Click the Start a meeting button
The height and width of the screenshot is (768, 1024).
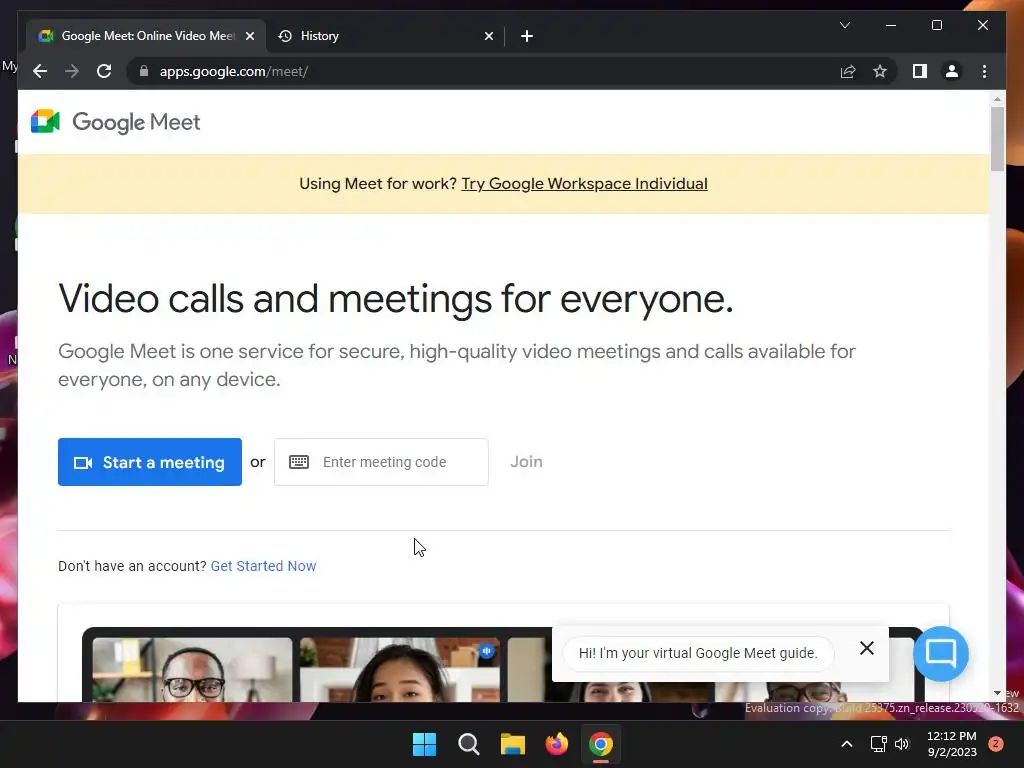tap(150, 462)
